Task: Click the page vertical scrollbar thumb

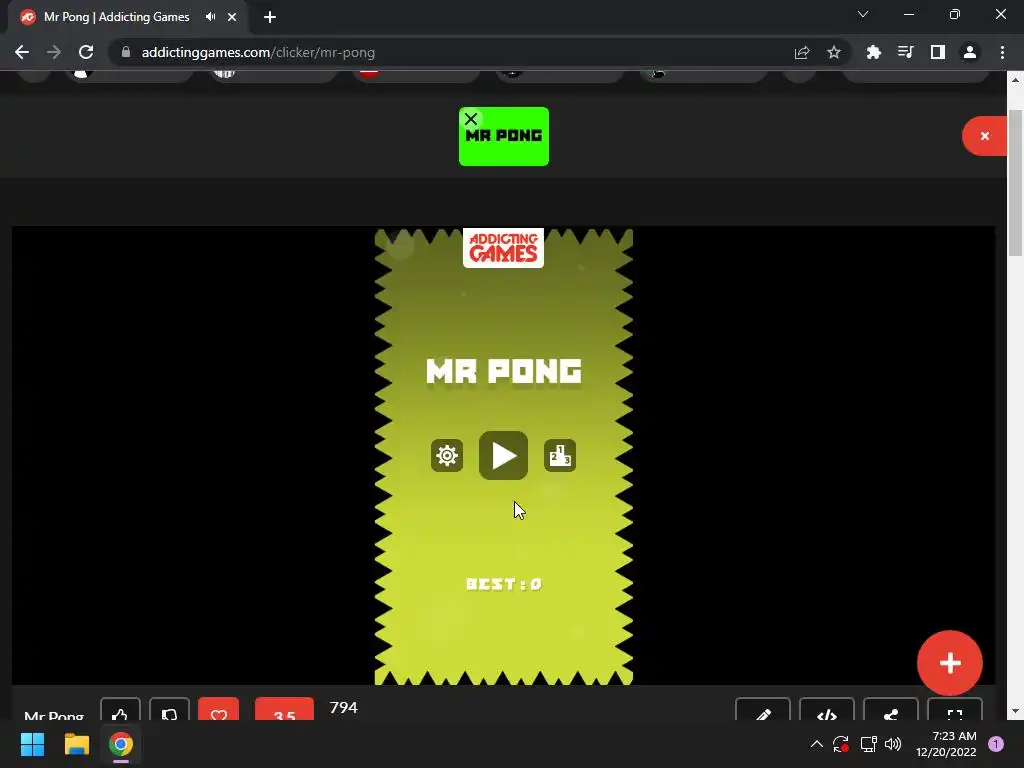Action: tap(1015, 183)
